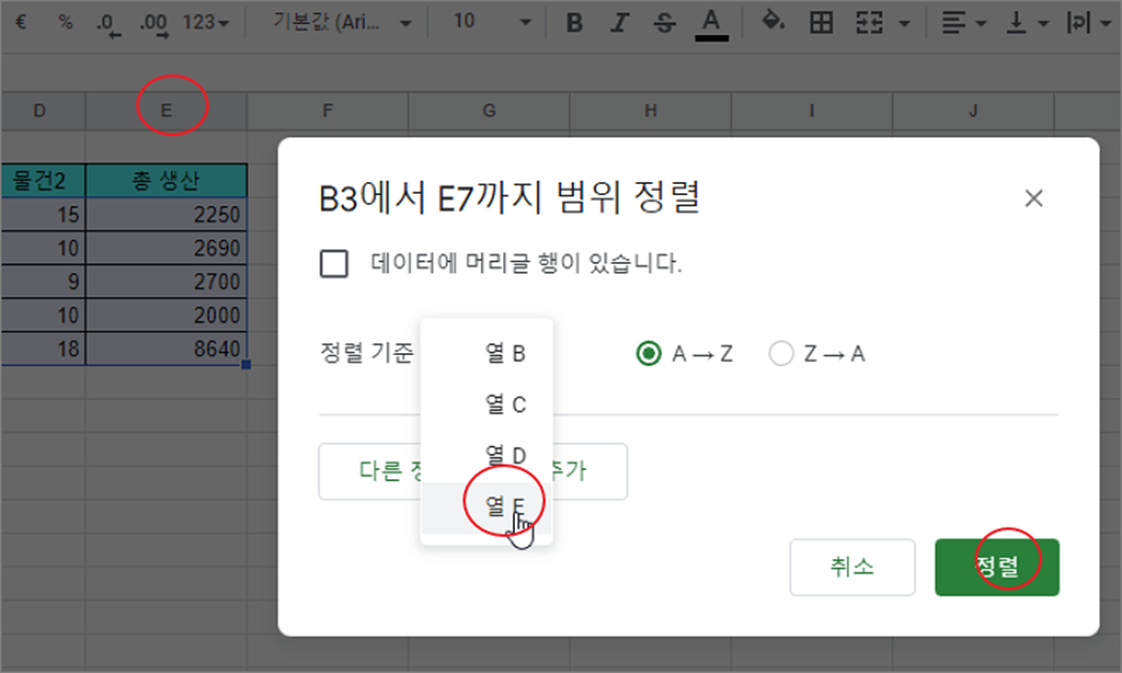Viewport: 1122px width, 673px height.
Task: Open the cell borders tool
Action: (821, 23)
